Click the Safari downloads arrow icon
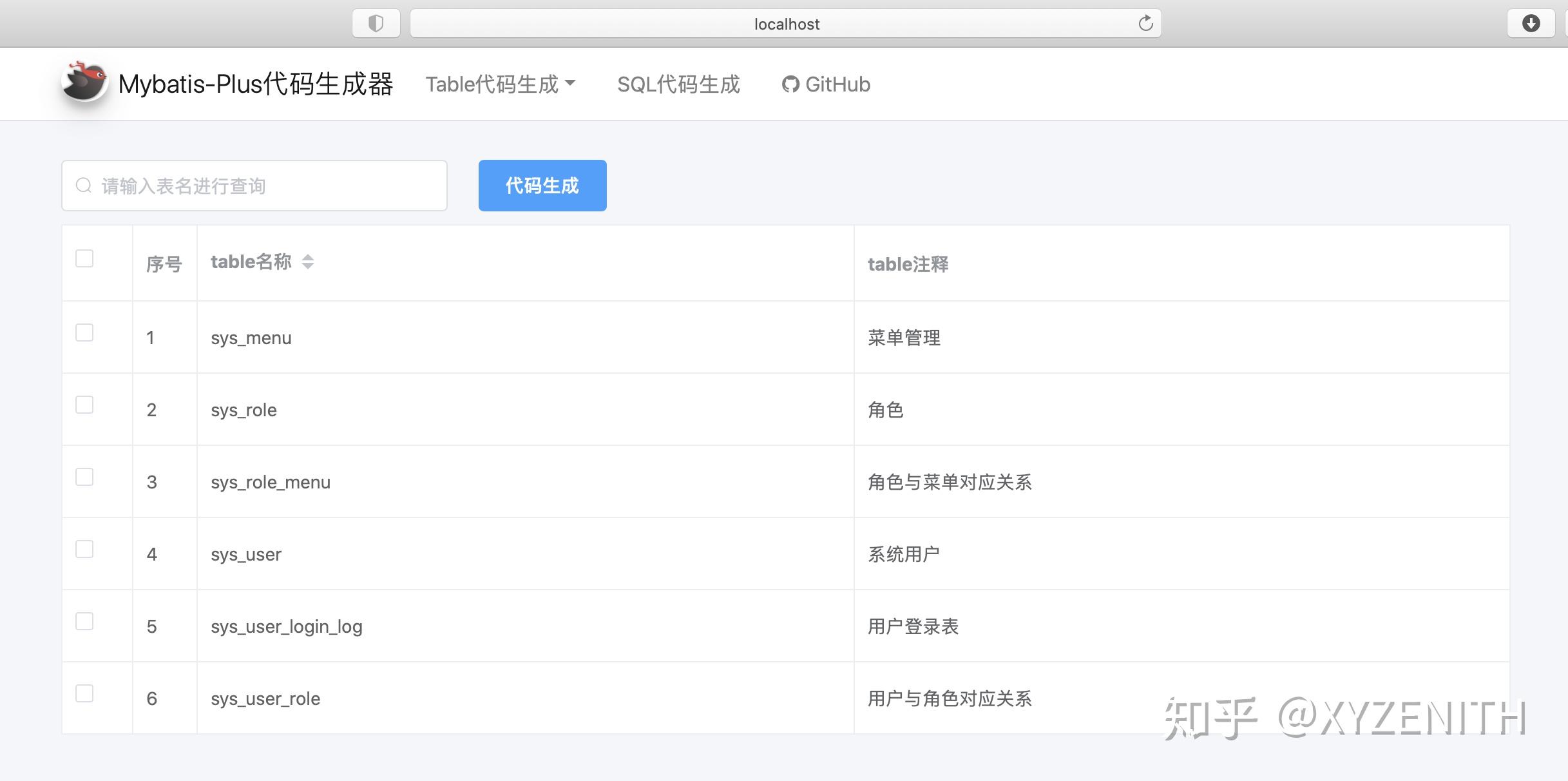 1531,24
